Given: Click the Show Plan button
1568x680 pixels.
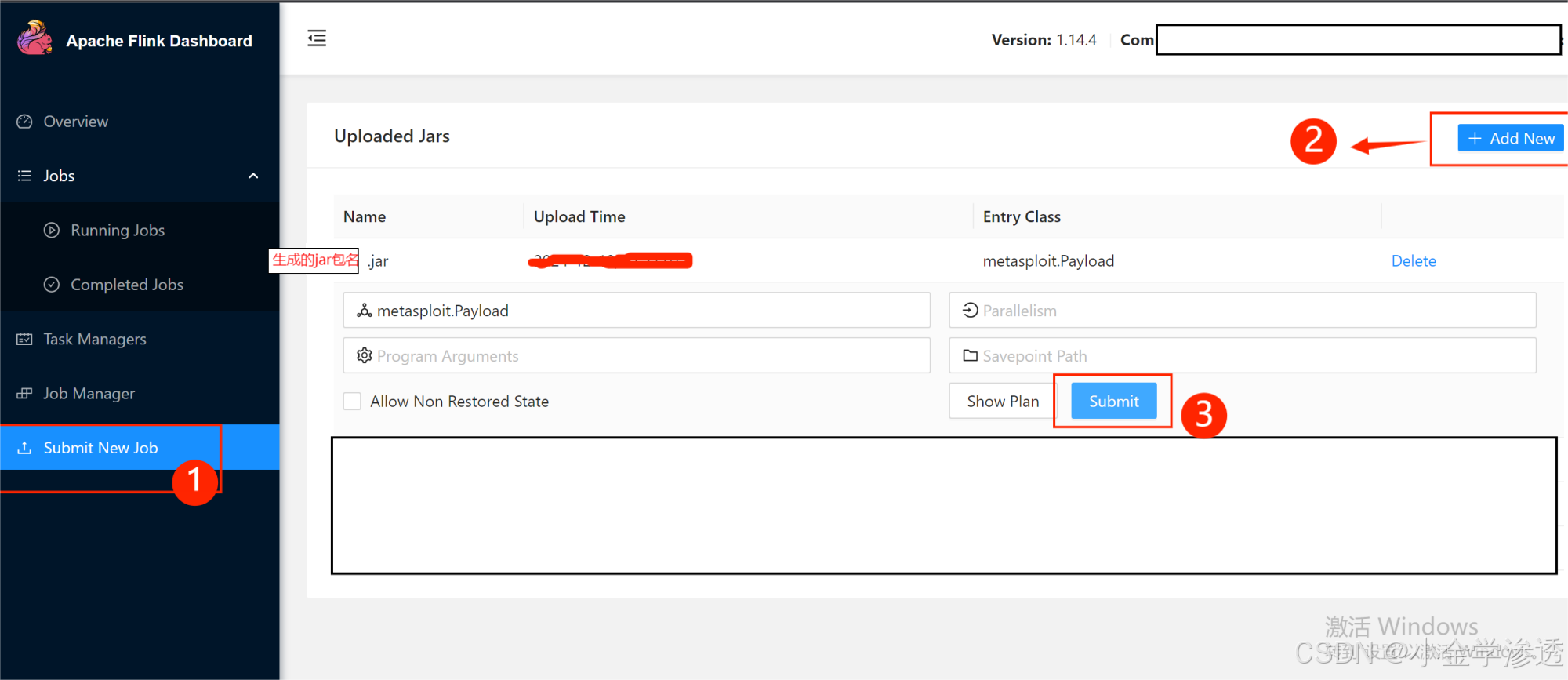Looking at the screenshot, I should [1003, 401].
